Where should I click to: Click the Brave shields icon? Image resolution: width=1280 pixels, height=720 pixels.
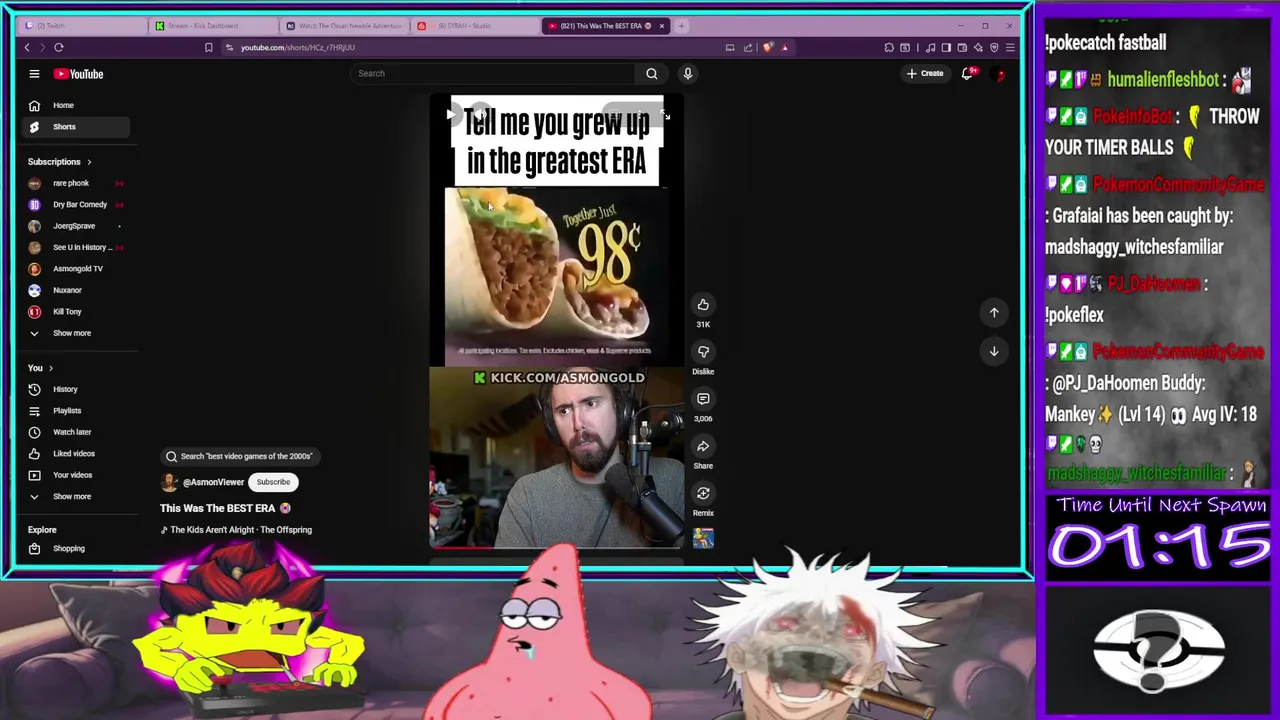[767, 47]
